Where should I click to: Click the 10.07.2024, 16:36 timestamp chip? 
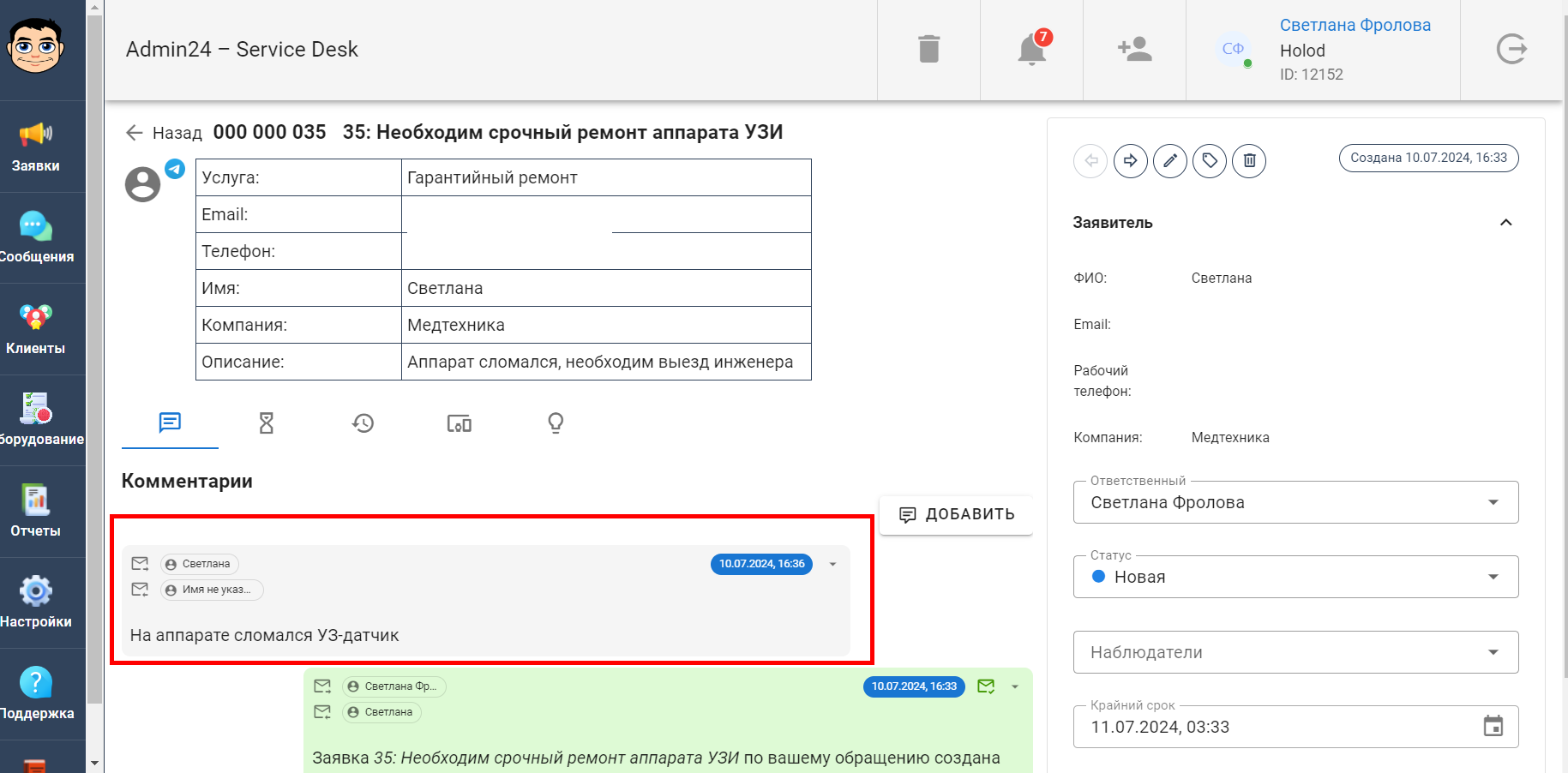[761, 564]
